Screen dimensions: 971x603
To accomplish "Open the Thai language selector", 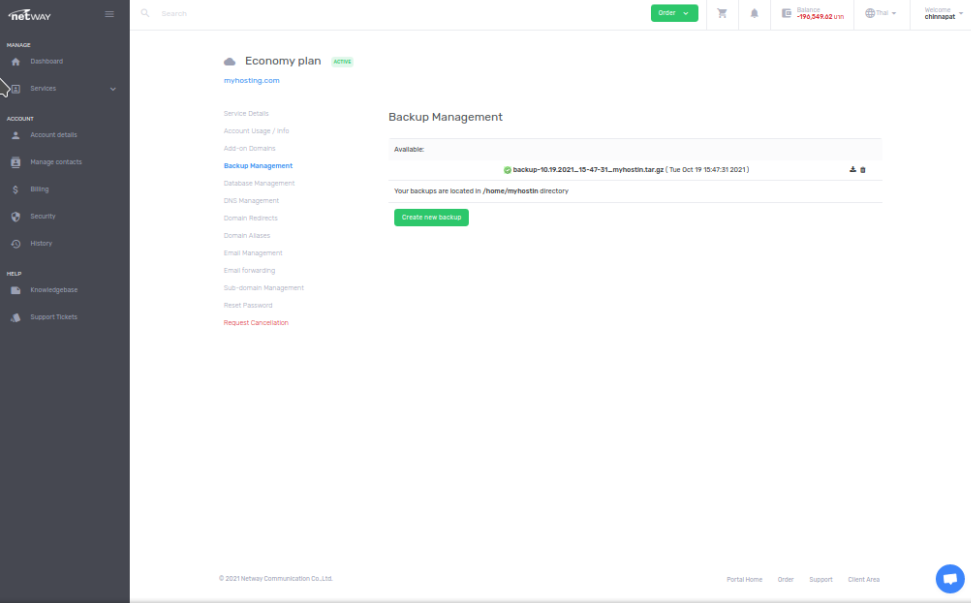I will coord(881,13).
